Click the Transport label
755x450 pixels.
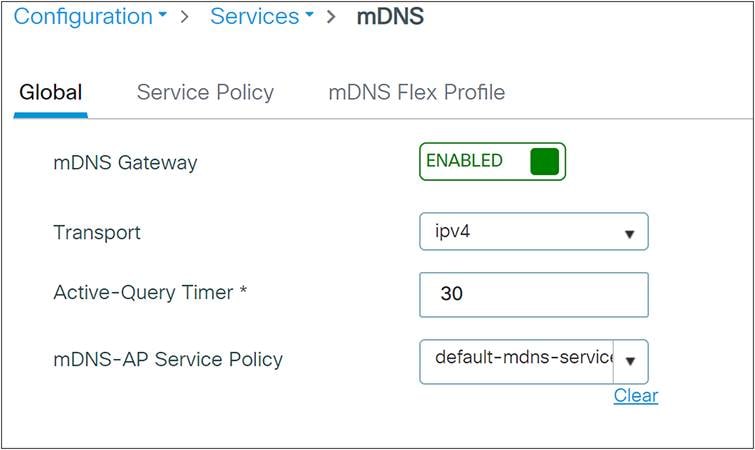tap(97, 233)
